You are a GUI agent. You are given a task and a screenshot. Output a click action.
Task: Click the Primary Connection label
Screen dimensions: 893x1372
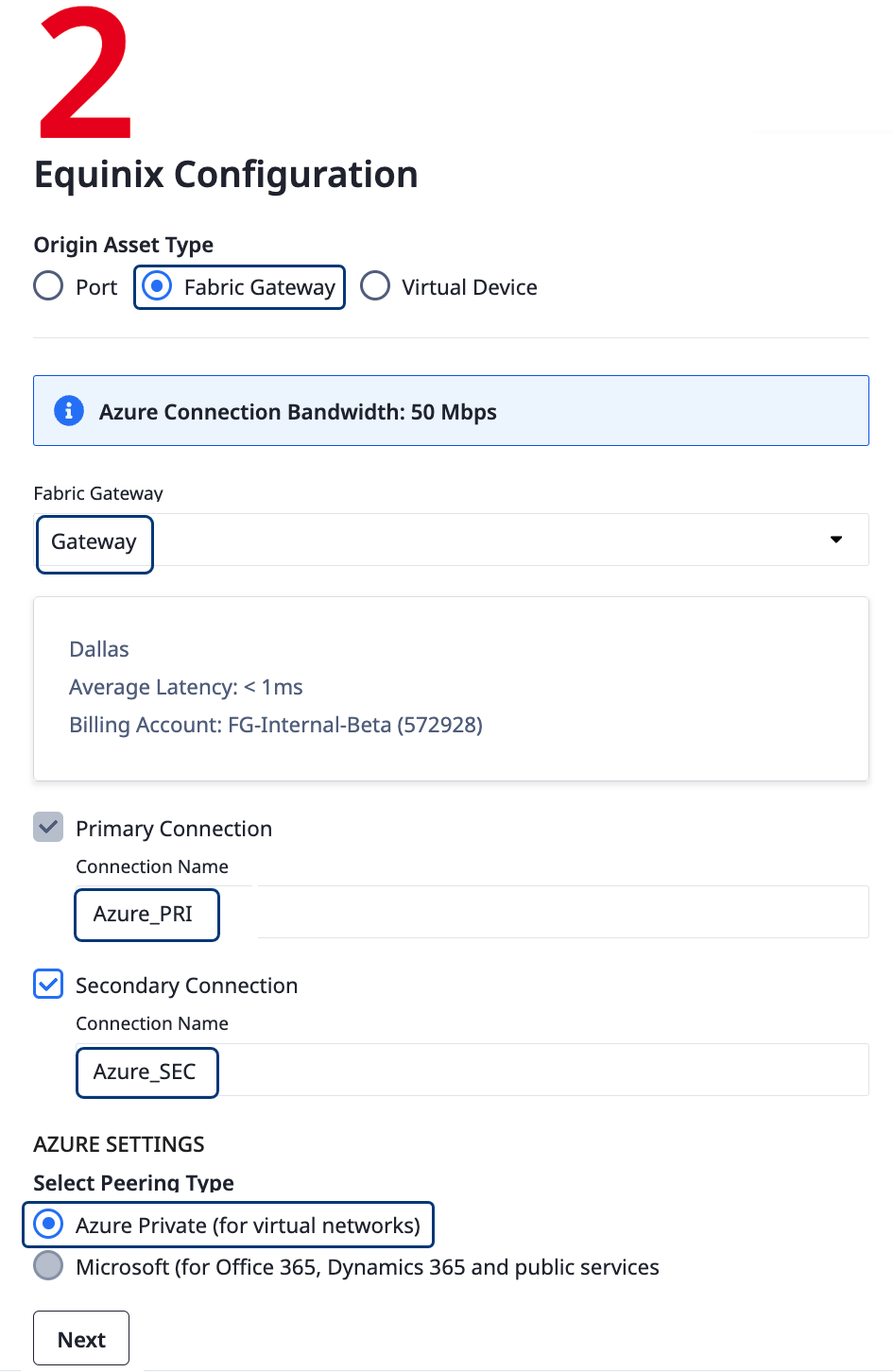(x=174, y=829)
